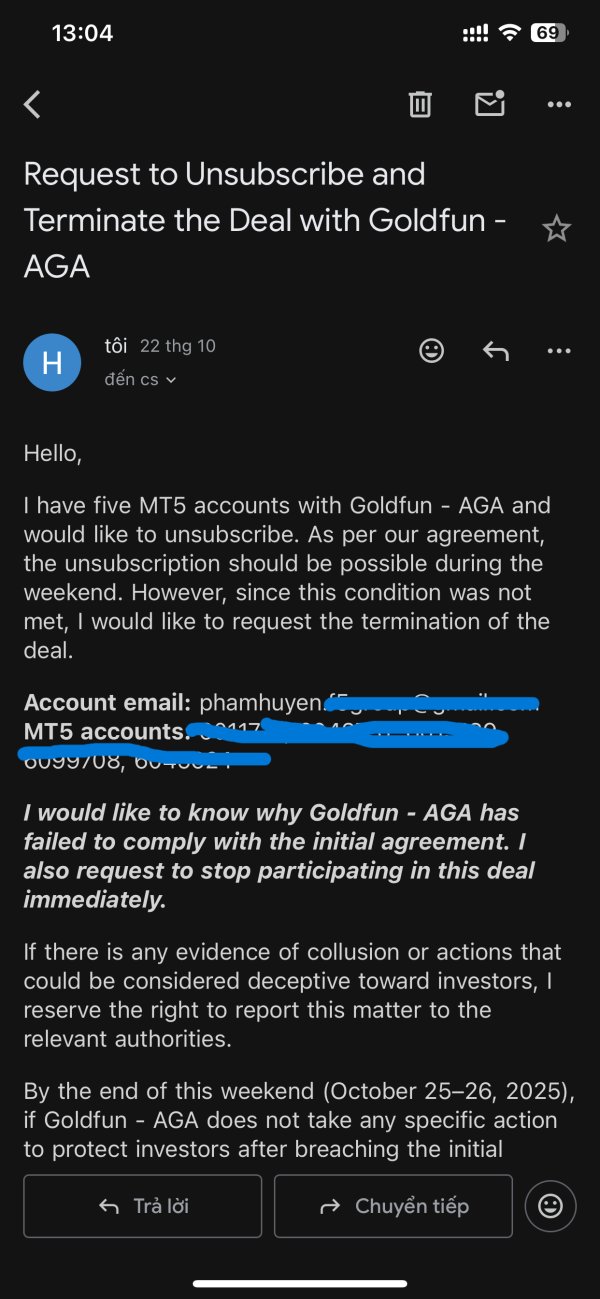Mark email as unread envelope icon
The width and height of the screenshot is (600, 1299).
489,104
